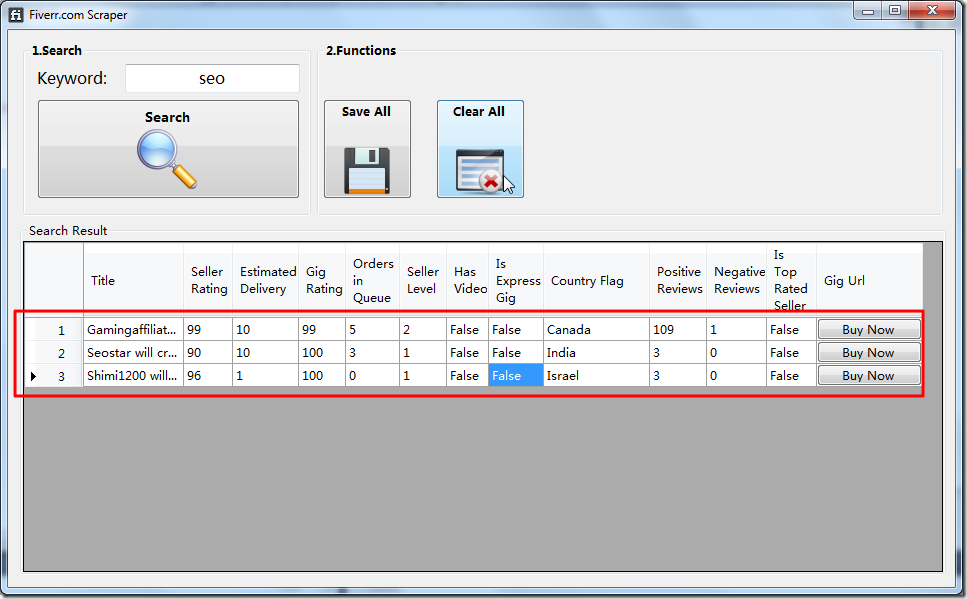Select the India country cell
The width and height of the screenshot is (967, 599).
pos(596,352)
